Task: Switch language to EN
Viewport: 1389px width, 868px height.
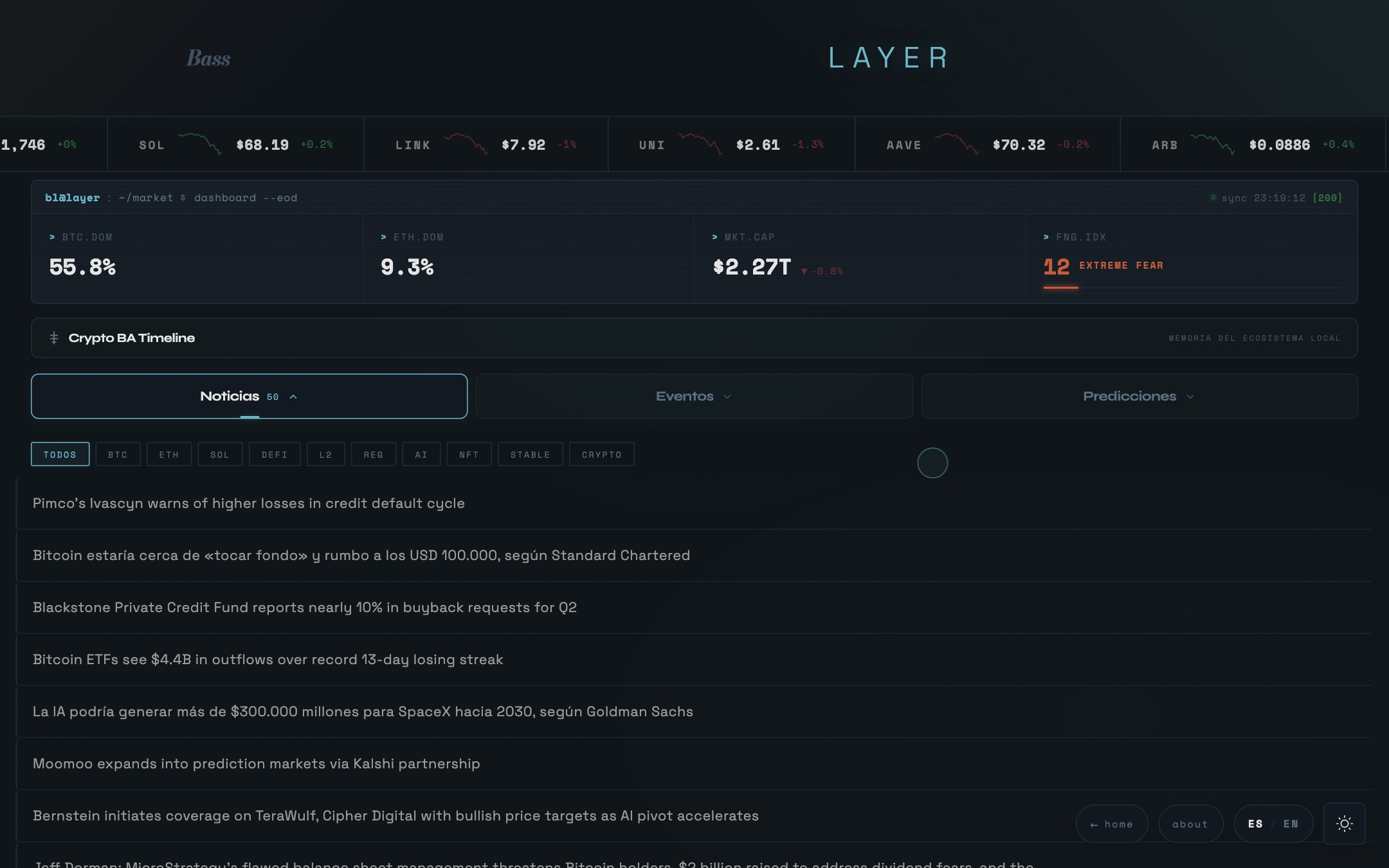Action: (1291, 824)
